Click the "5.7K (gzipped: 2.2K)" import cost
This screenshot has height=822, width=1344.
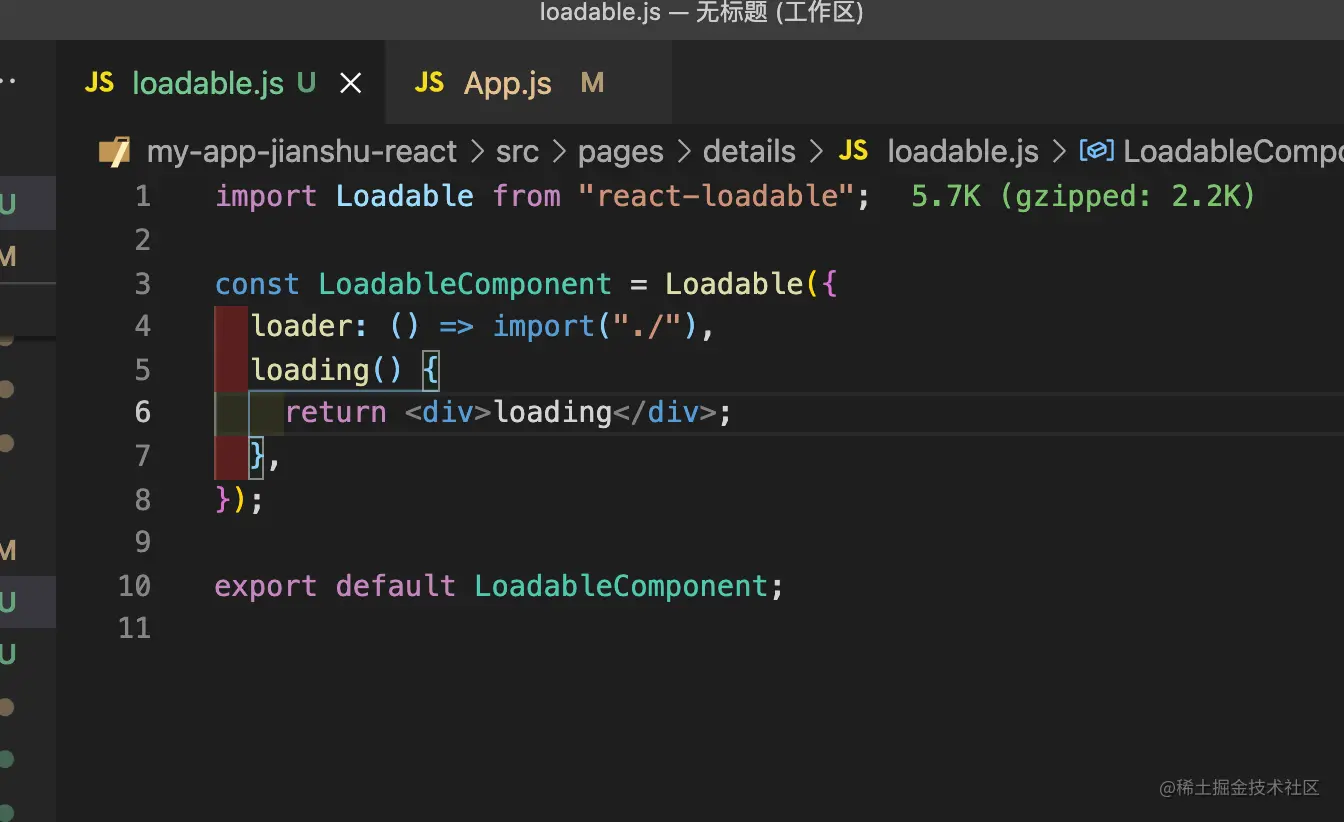point(1083,196)
